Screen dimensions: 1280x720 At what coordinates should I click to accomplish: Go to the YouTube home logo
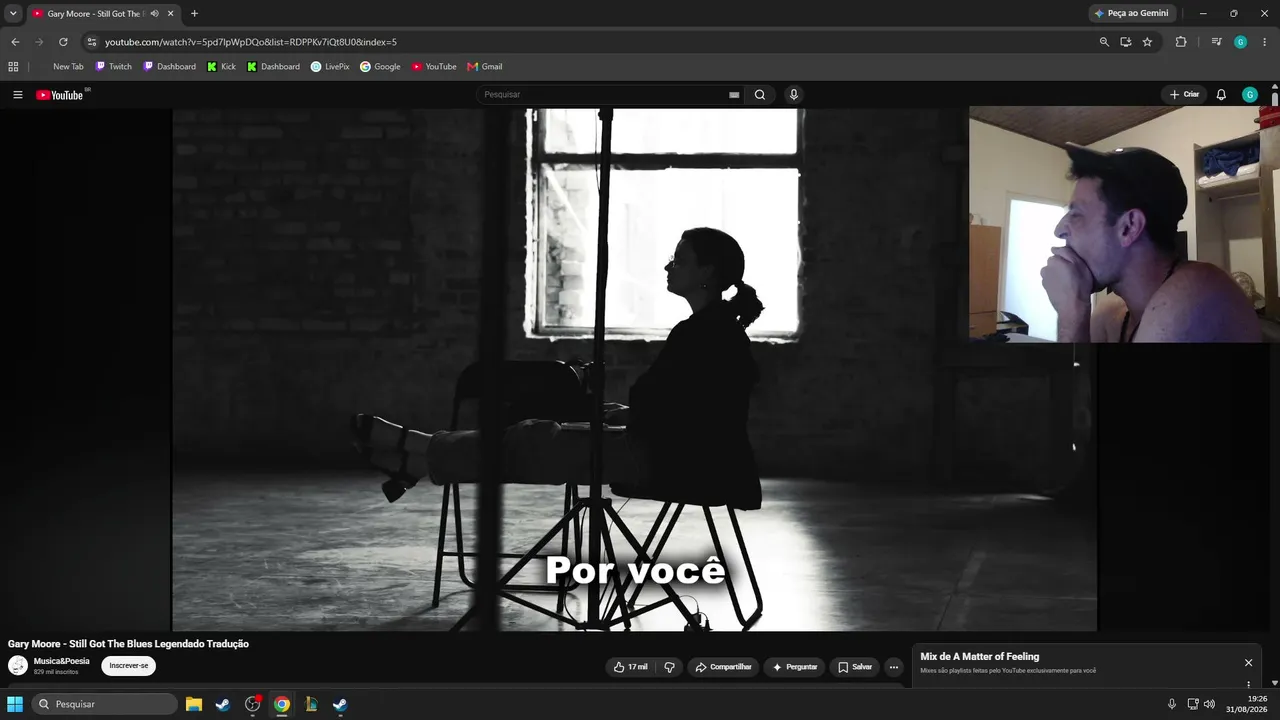(60, 95)
